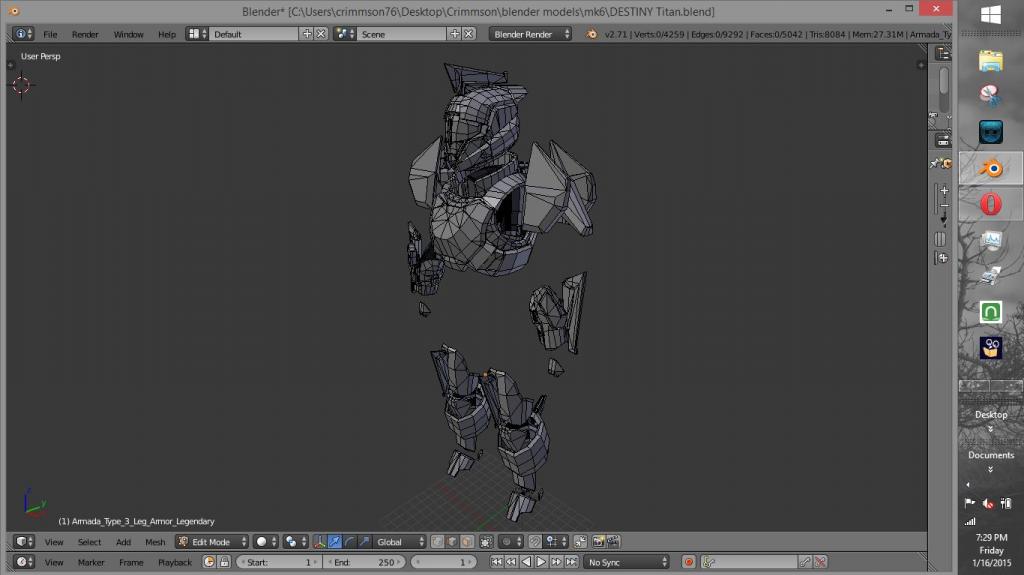Open the Timeline View menu
Image resolution: width=1024 pixels, height=575 pixels.
coord(54,562)
